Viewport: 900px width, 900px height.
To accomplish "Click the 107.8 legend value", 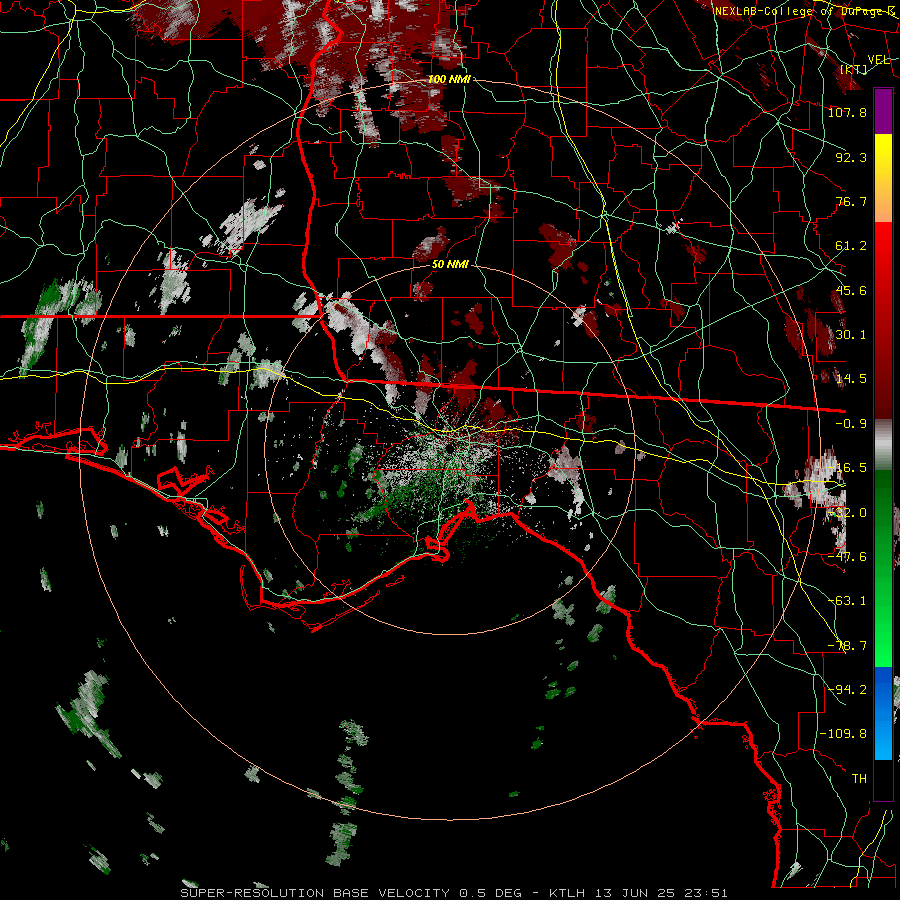I will (x=847, y=112).
